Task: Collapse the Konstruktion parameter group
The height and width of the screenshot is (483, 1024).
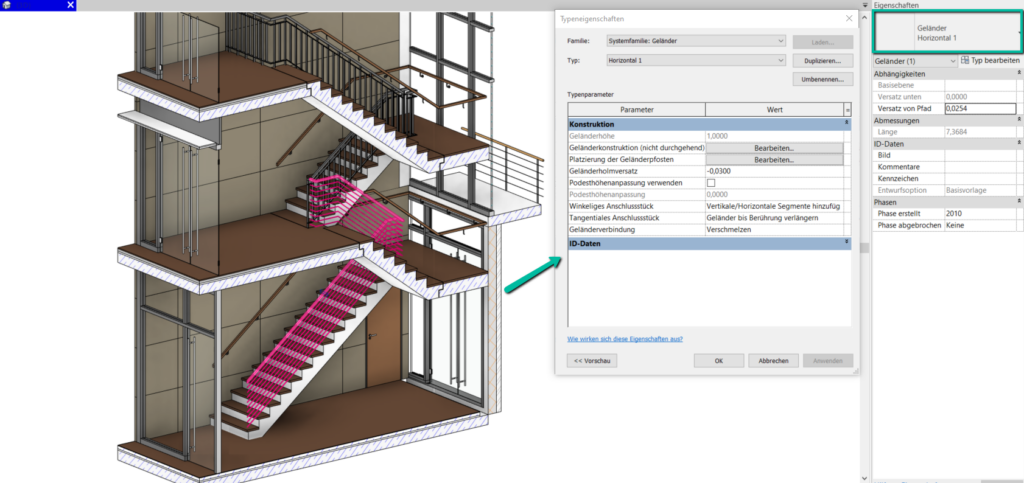Action: click(x=846, y=123)
